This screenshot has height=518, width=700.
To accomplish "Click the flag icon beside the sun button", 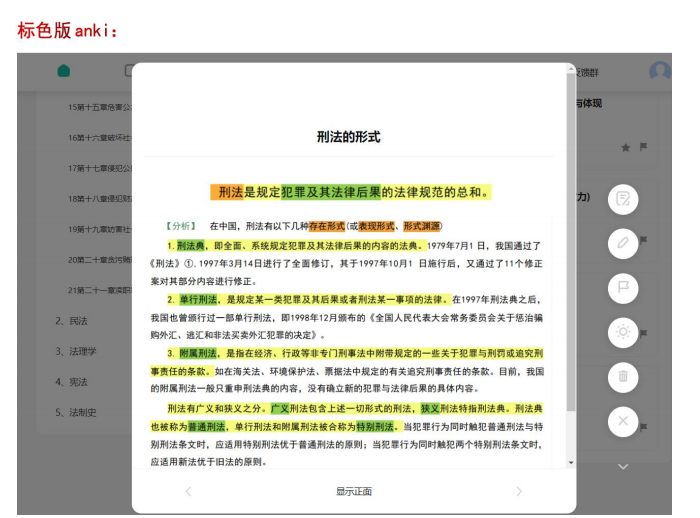I will click(x=643, y=334).
